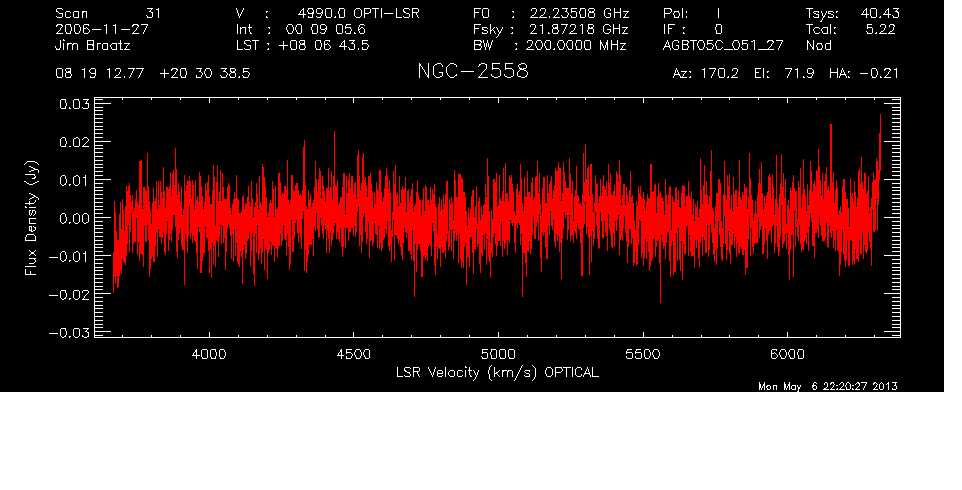
Task: Click the Nod procedure label
Action: [x=819, y=45]
